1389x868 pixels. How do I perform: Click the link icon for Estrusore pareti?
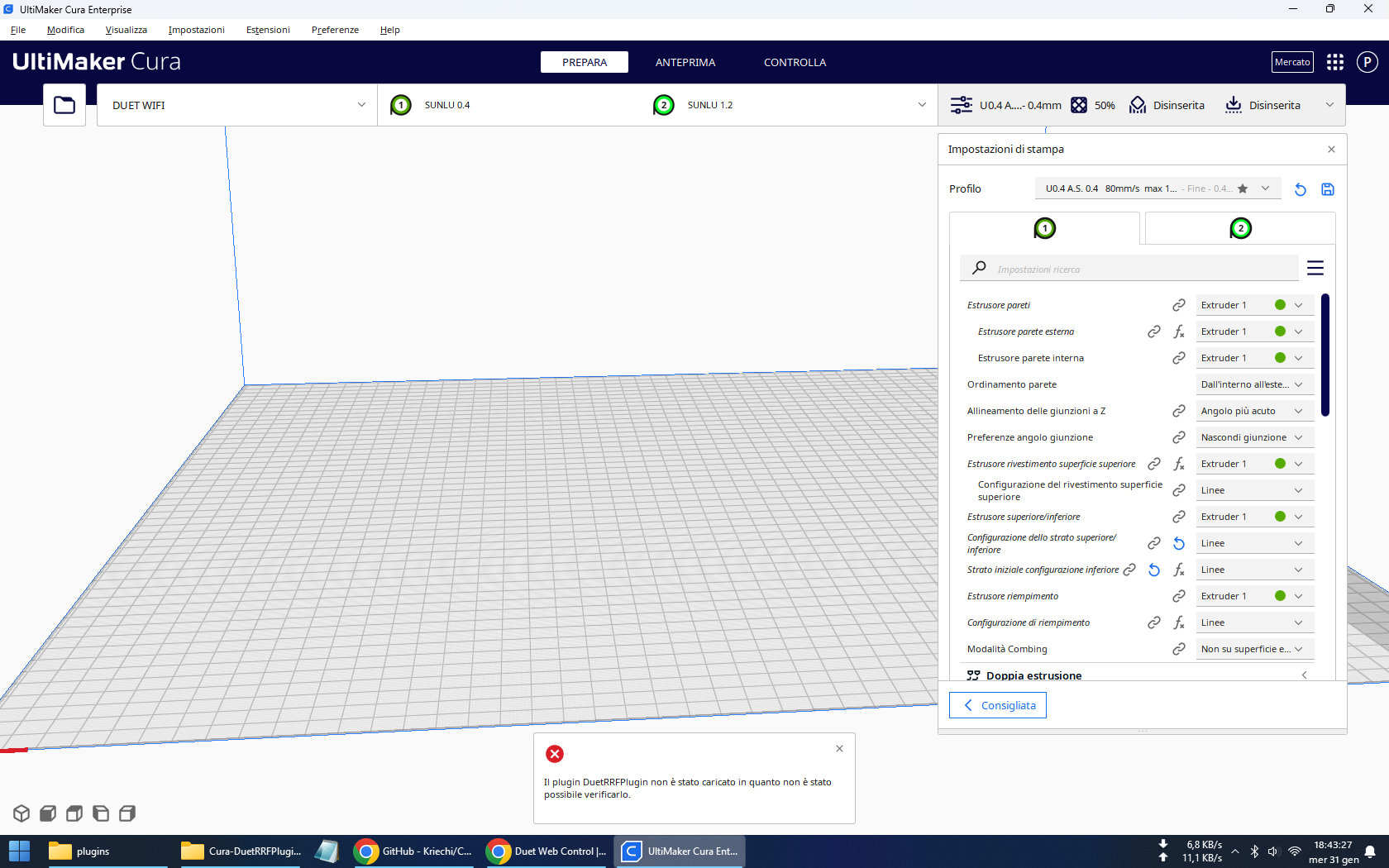click(1179, 305)
